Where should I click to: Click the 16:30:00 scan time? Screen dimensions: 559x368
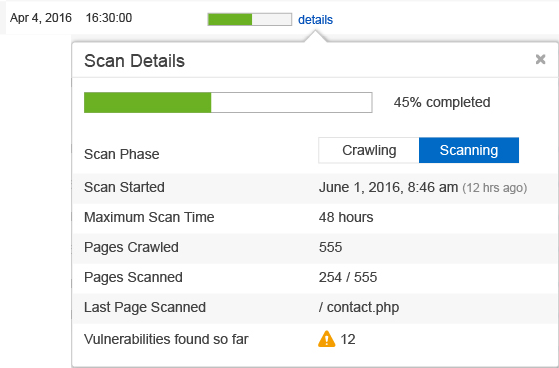109,18
